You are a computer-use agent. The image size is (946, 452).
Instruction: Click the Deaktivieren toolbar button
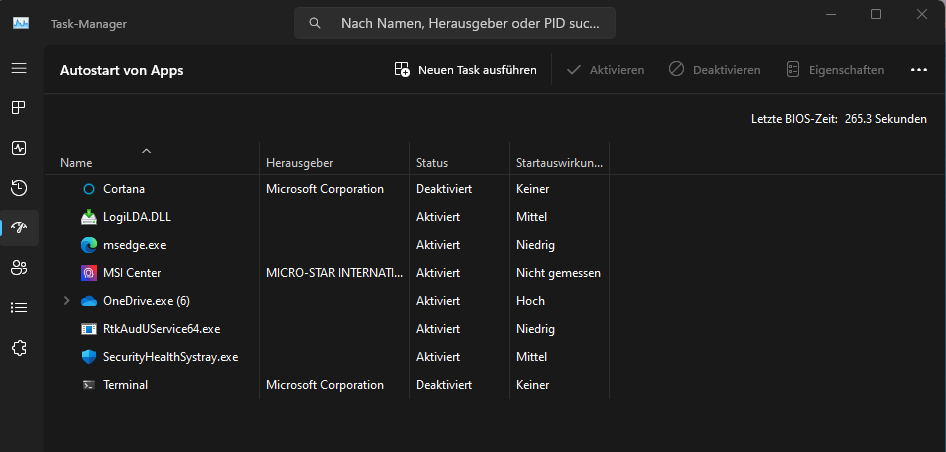(715, 70)
